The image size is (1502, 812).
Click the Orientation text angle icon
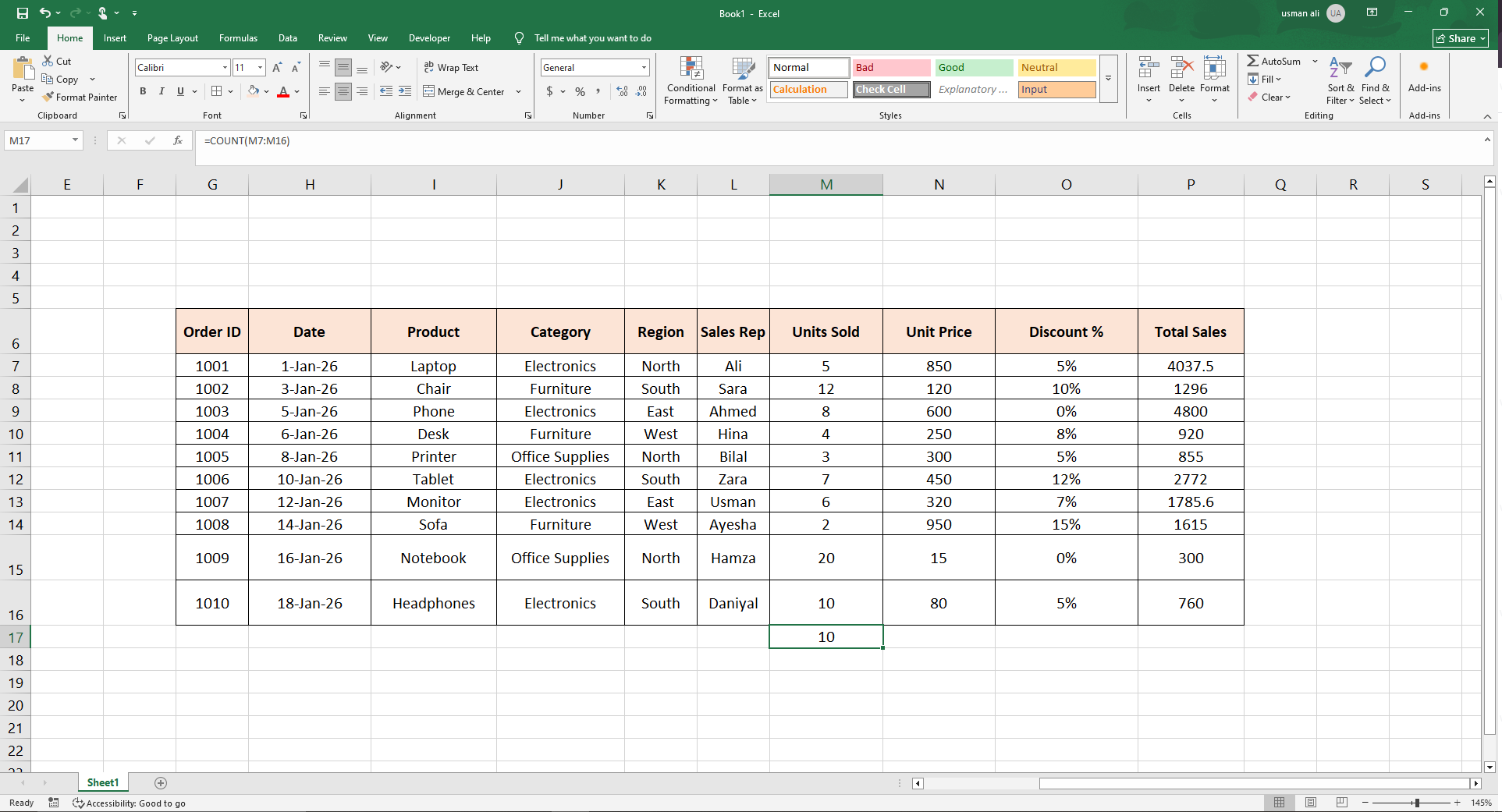[x=386, y=68]
